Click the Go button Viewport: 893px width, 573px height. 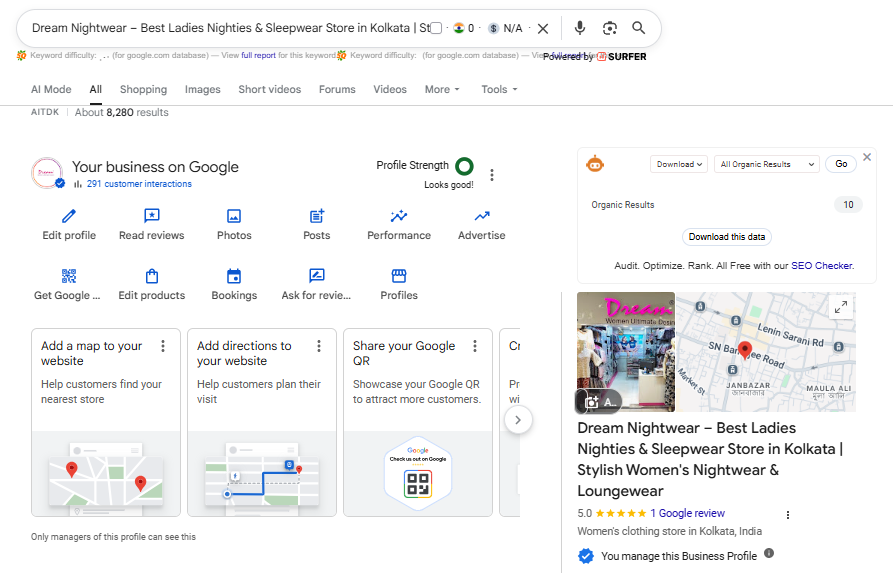coord(841,164)
